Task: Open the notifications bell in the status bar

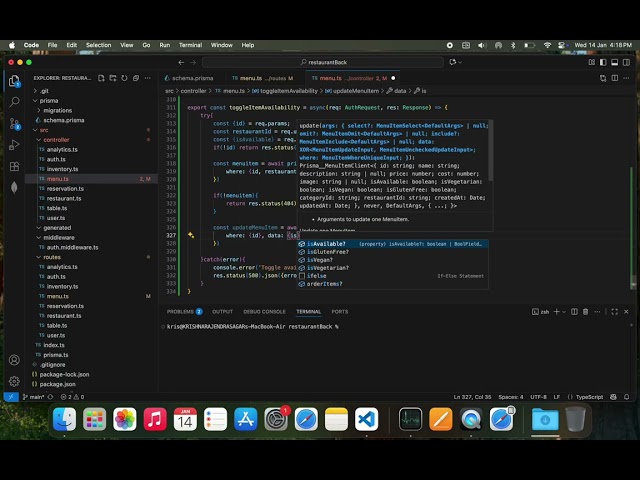Action: pos(627,397)
